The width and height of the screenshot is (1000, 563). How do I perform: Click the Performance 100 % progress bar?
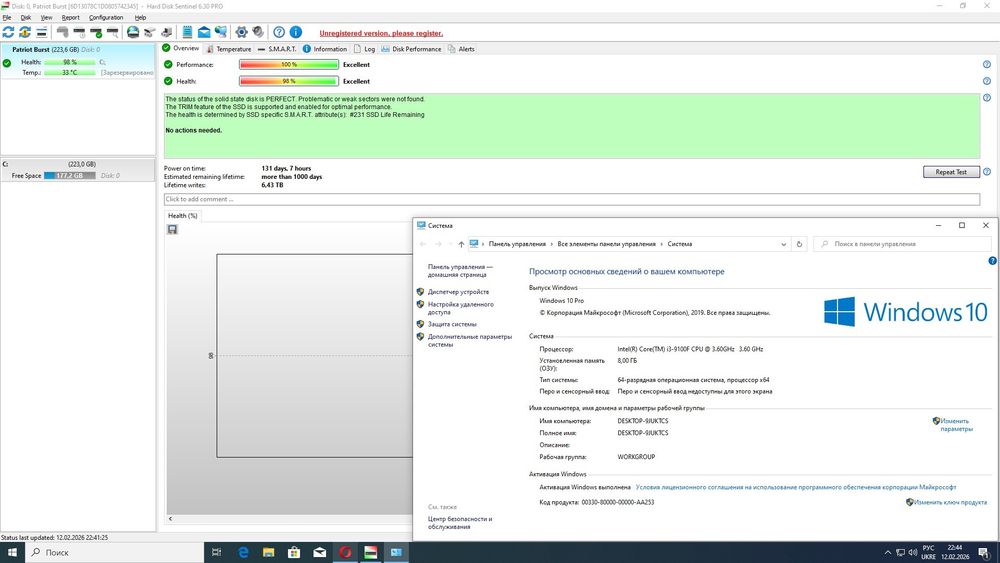[289, 64]
